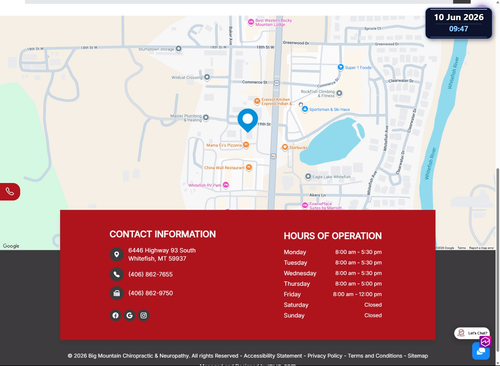500x366 pixels.
Task: Select Super 1 Foods map marker
Action: coord(341,67)
